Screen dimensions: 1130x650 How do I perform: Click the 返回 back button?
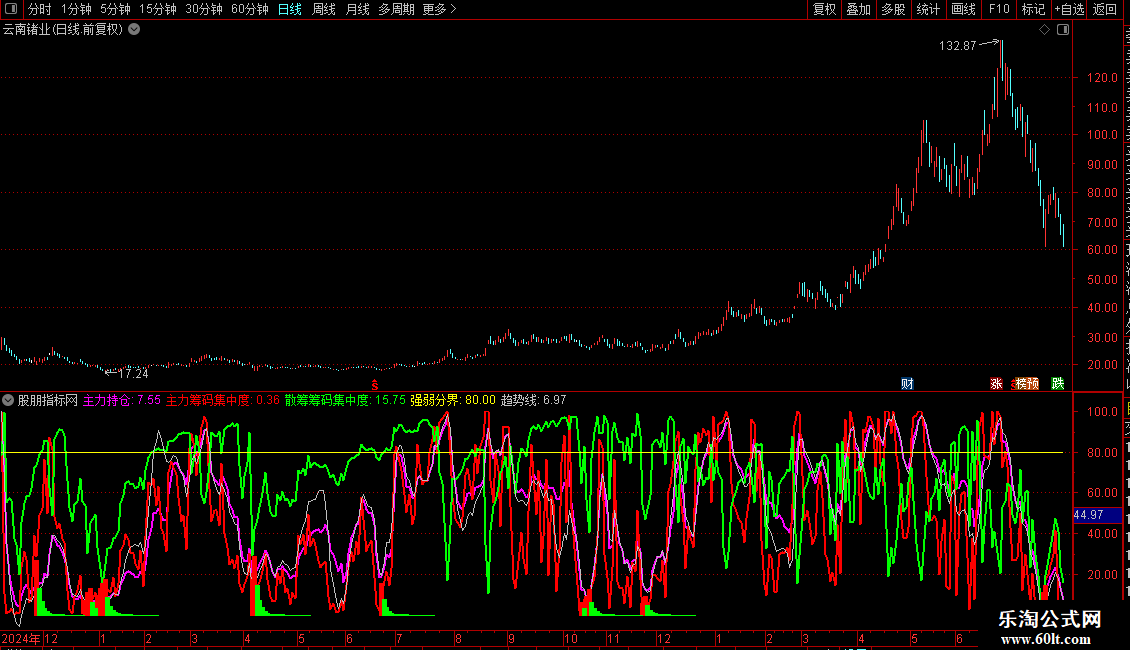coord(1104,9)
